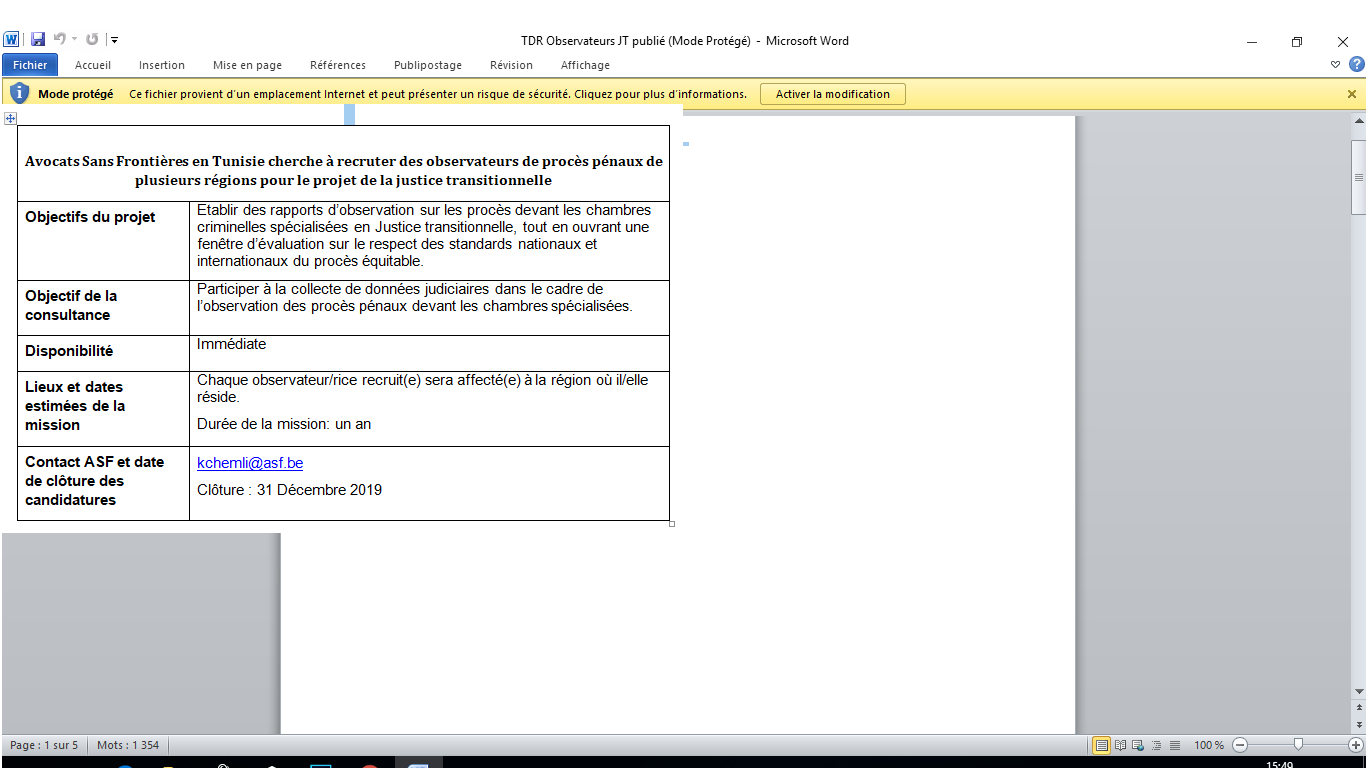Click the Save icon in Quick Access
Viewport: 1366px width, 768px height.
tap(38, 40)
